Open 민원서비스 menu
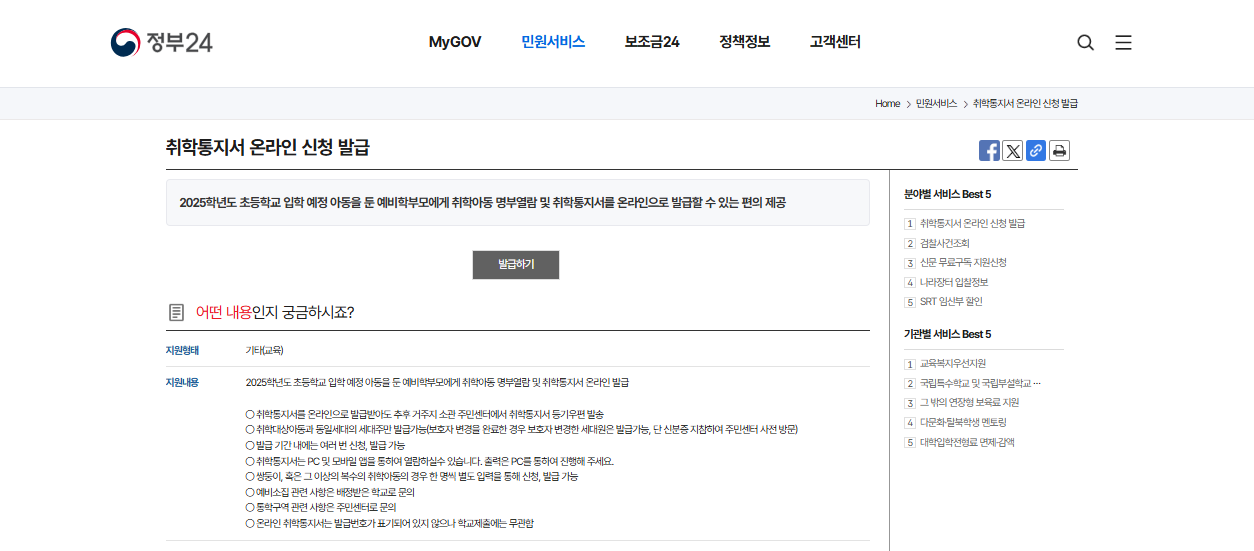The height and width of the screenshot is (551, 1254). click(553, 42)
